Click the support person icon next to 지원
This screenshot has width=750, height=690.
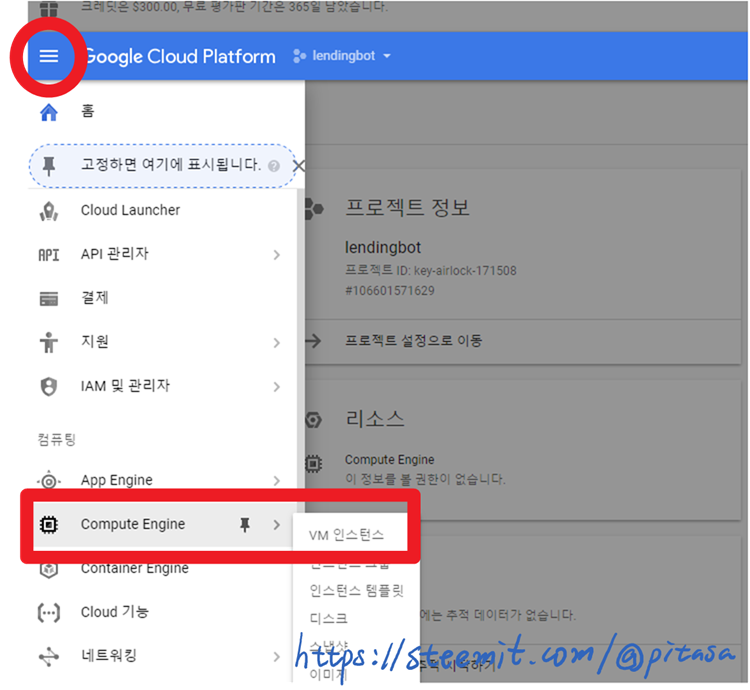[49, 342]
